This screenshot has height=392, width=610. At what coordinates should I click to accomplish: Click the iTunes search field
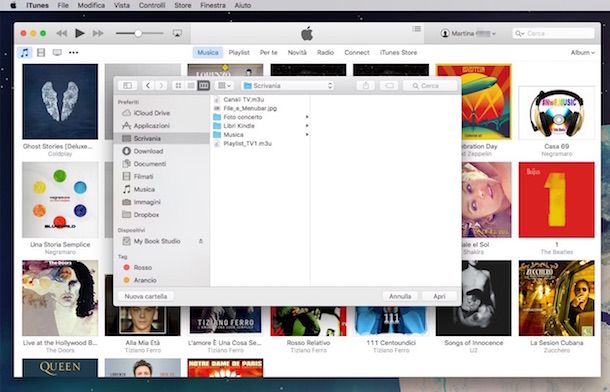point(554,33)
